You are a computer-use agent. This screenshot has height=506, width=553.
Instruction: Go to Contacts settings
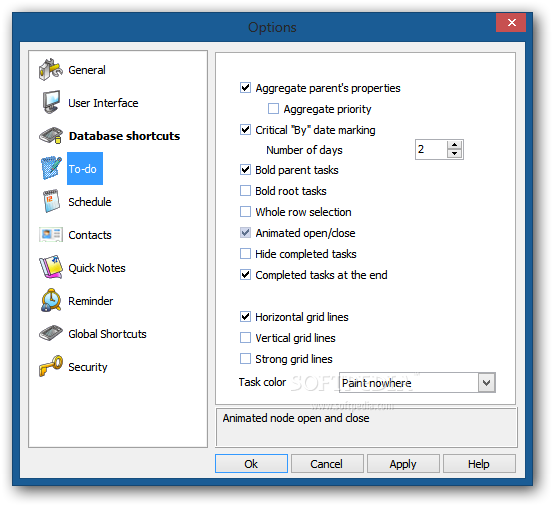(90, 235)
